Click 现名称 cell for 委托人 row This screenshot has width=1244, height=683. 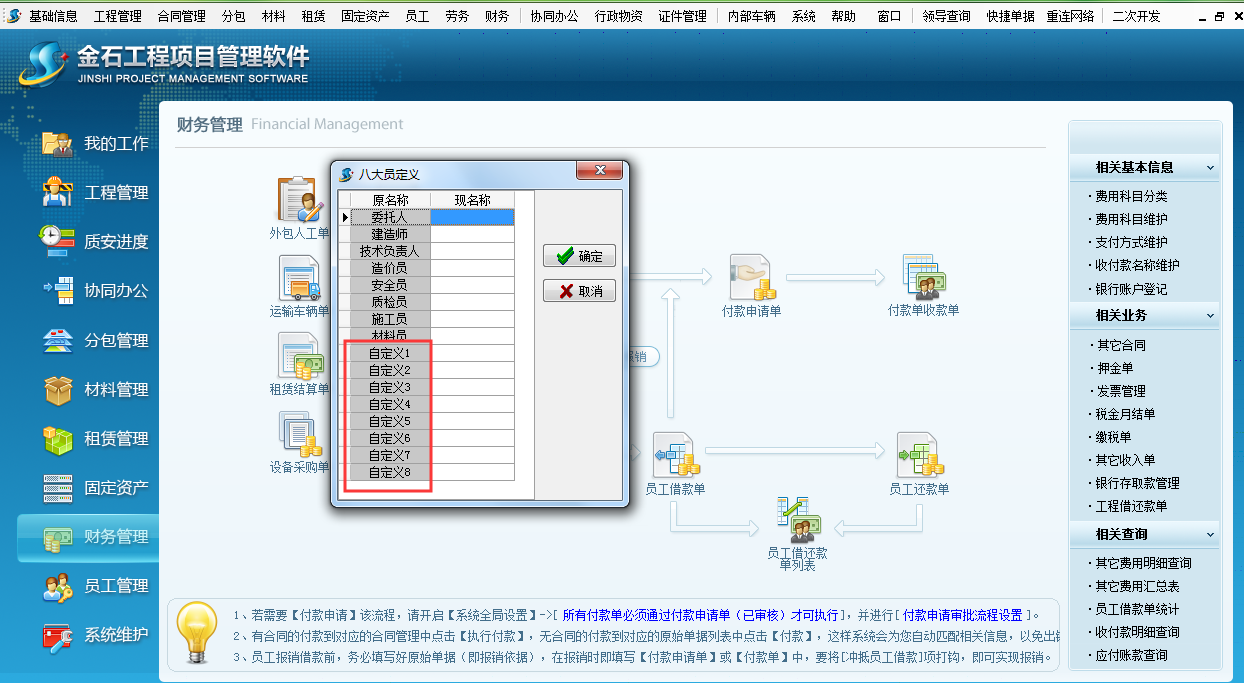[x=472, y=217]
